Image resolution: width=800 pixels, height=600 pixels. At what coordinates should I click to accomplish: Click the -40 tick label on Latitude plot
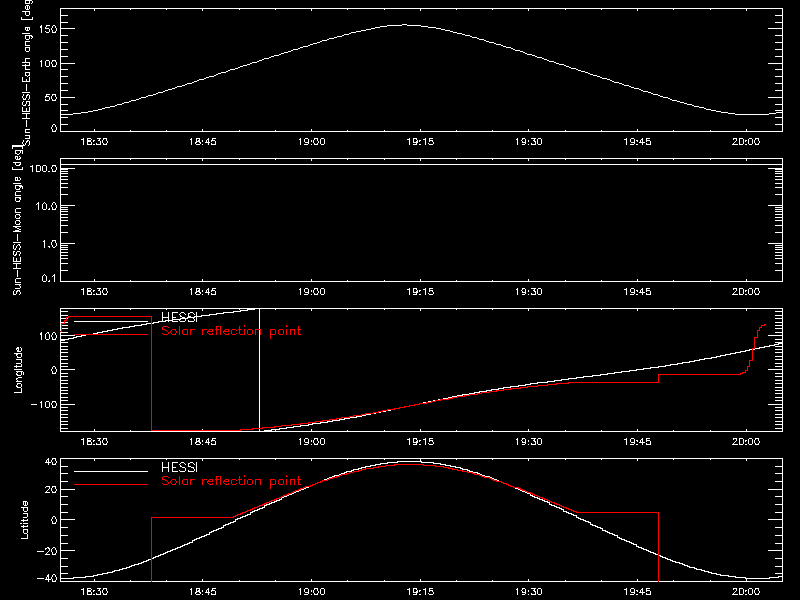[47, 578]
